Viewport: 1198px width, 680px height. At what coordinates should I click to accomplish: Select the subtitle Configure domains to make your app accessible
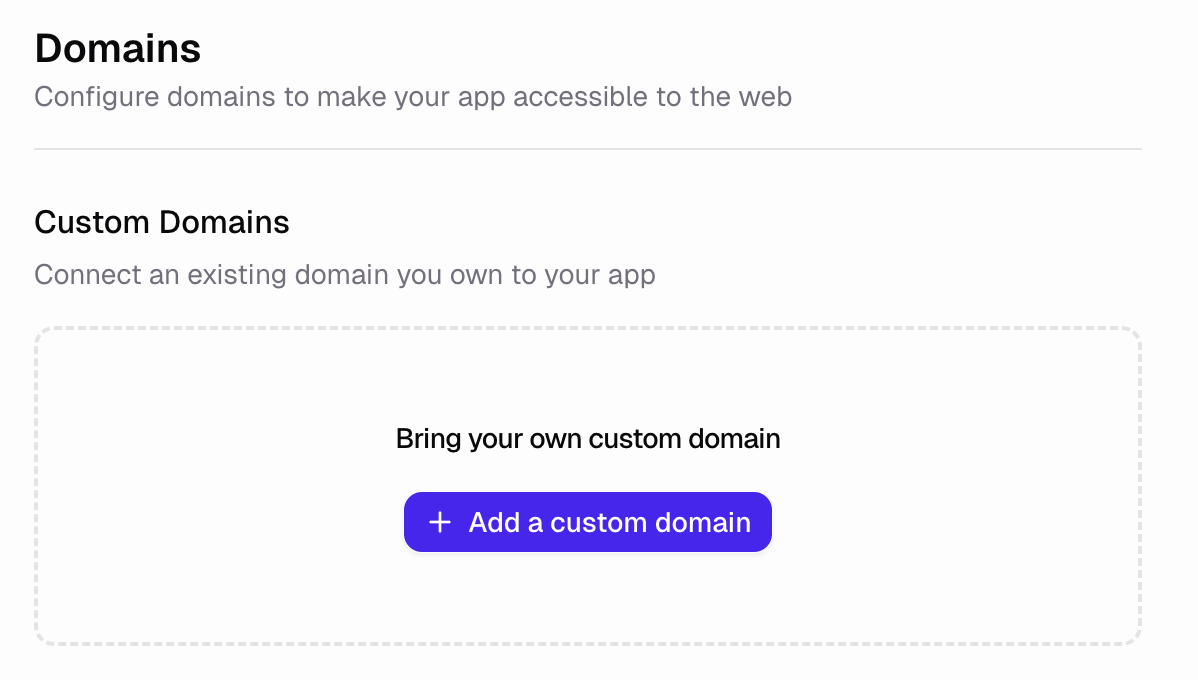tap(412, 96)
